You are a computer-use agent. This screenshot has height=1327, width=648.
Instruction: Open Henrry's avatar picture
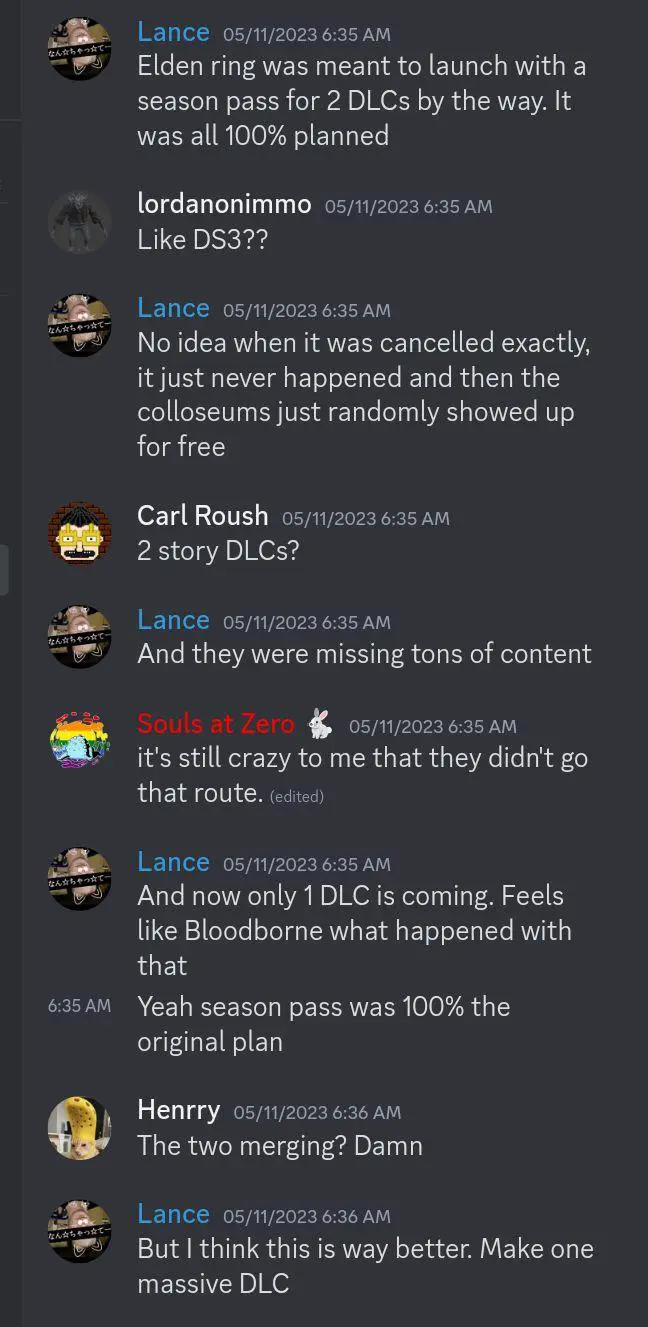79,1127
